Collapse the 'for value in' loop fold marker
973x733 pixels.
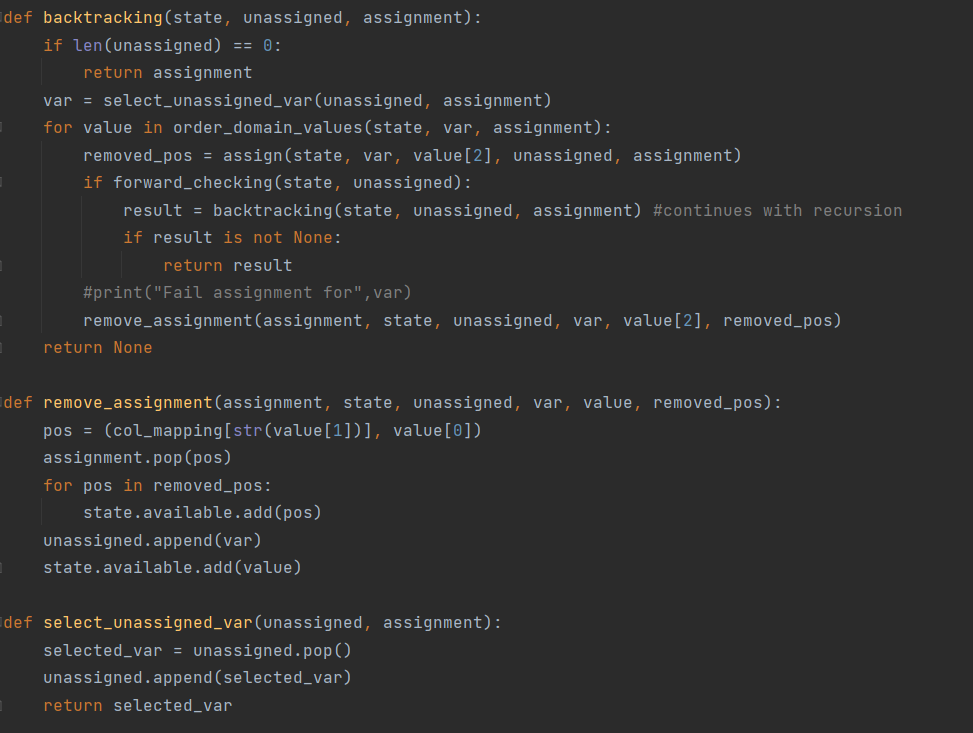tap(3, 128)
